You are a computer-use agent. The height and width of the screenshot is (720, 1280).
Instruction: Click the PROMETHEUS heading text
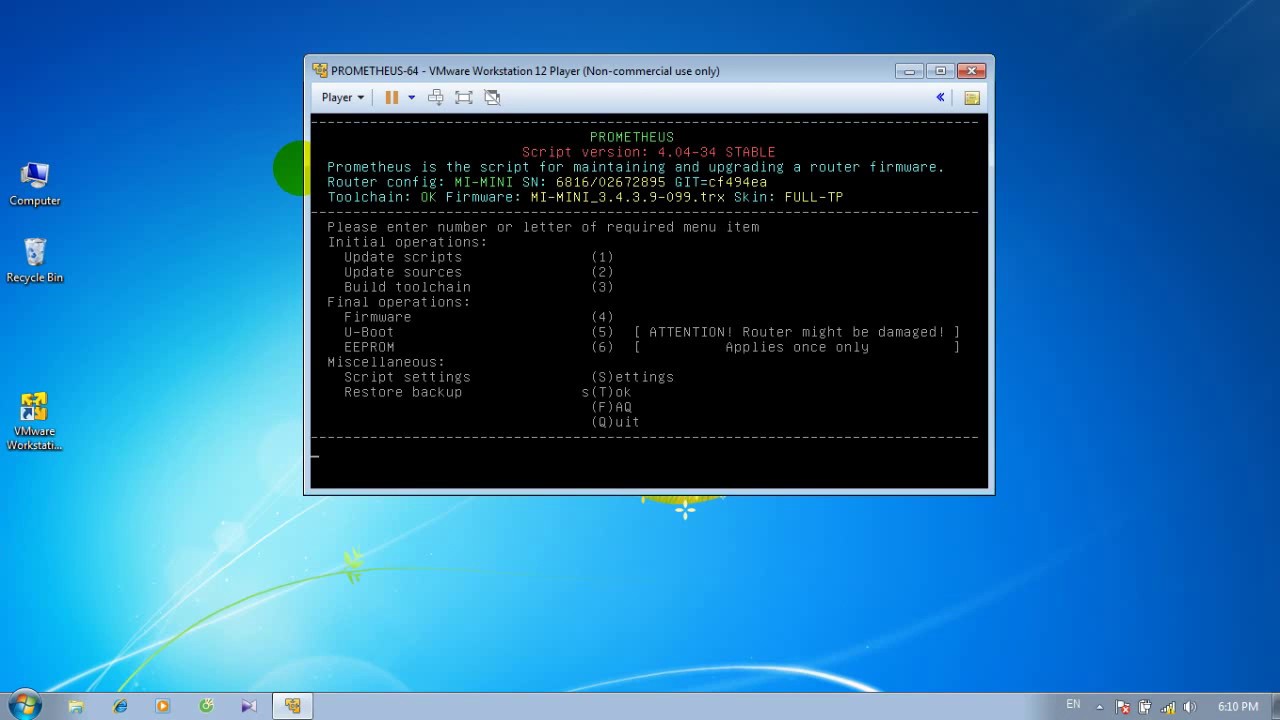pos(632,137)
